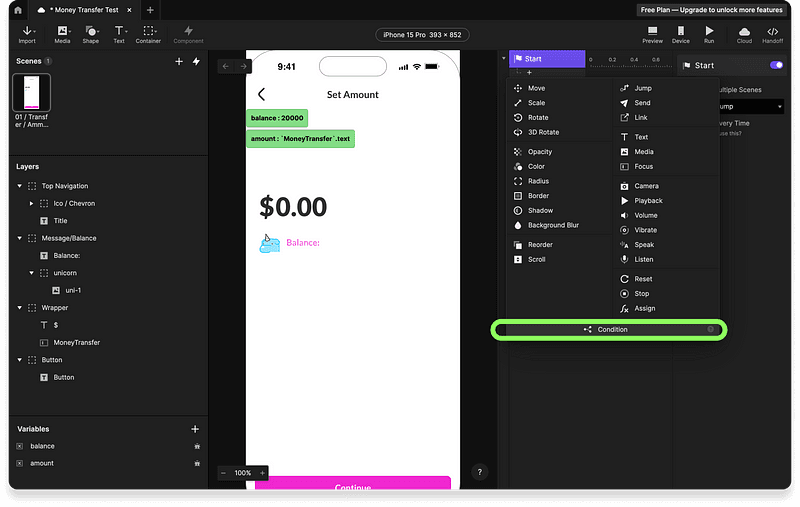The width and height of the screenshot is (800, 507).
Task: Click the scenes lightning bolt icon
Action: pyautogui.click(x=196, y=61)
